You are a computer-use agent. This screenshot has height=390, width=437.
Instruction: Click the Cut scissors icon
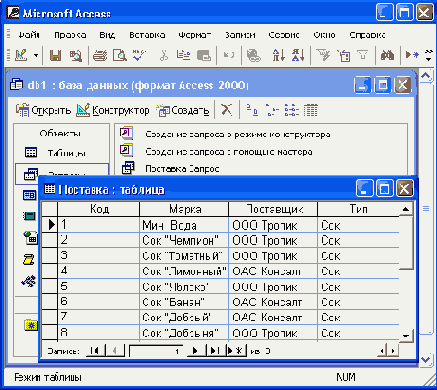click(x=163, y=55)
